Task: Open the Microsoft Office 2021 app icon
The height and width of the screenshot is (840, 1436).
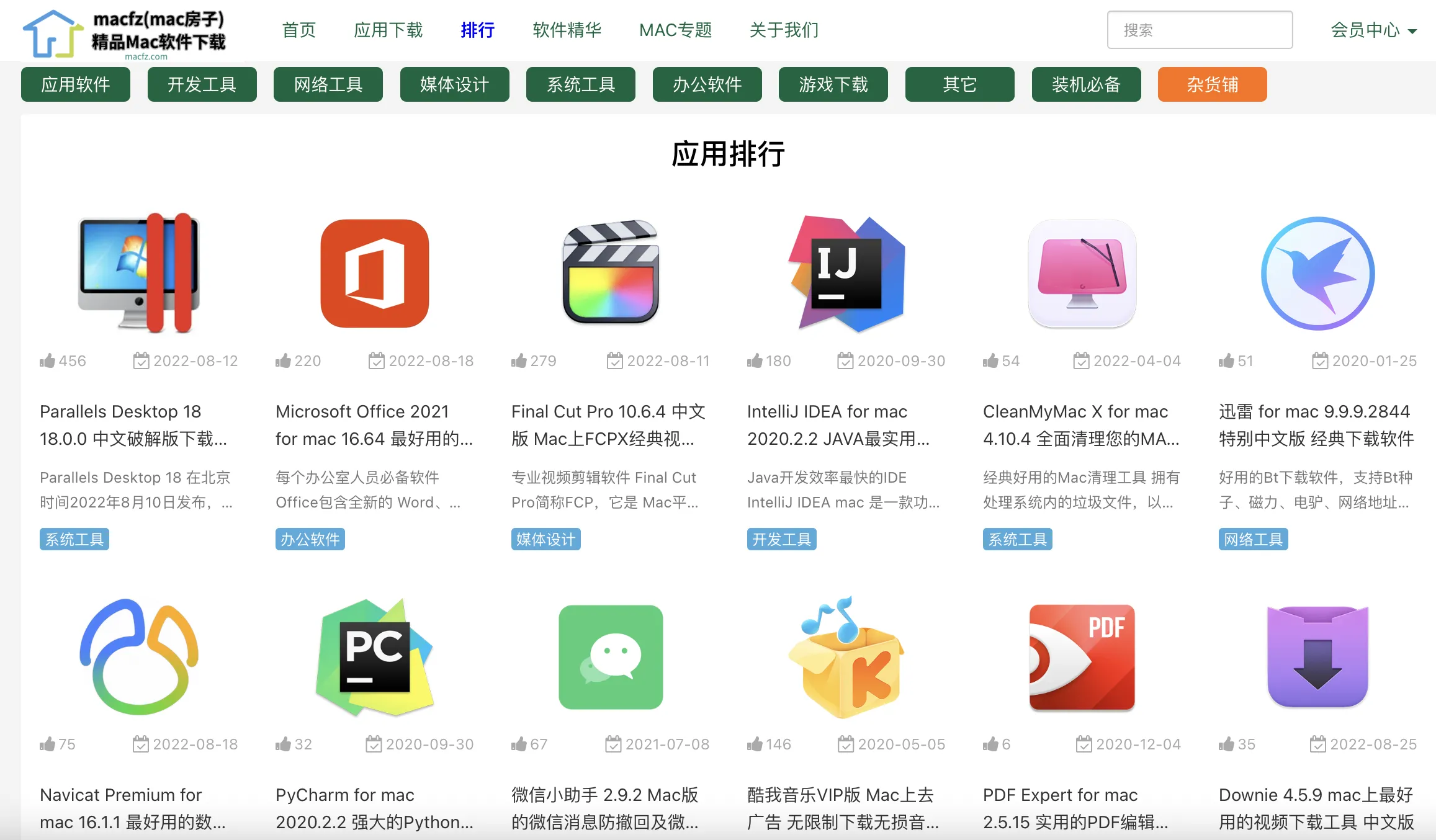Action: pos(375,274)
